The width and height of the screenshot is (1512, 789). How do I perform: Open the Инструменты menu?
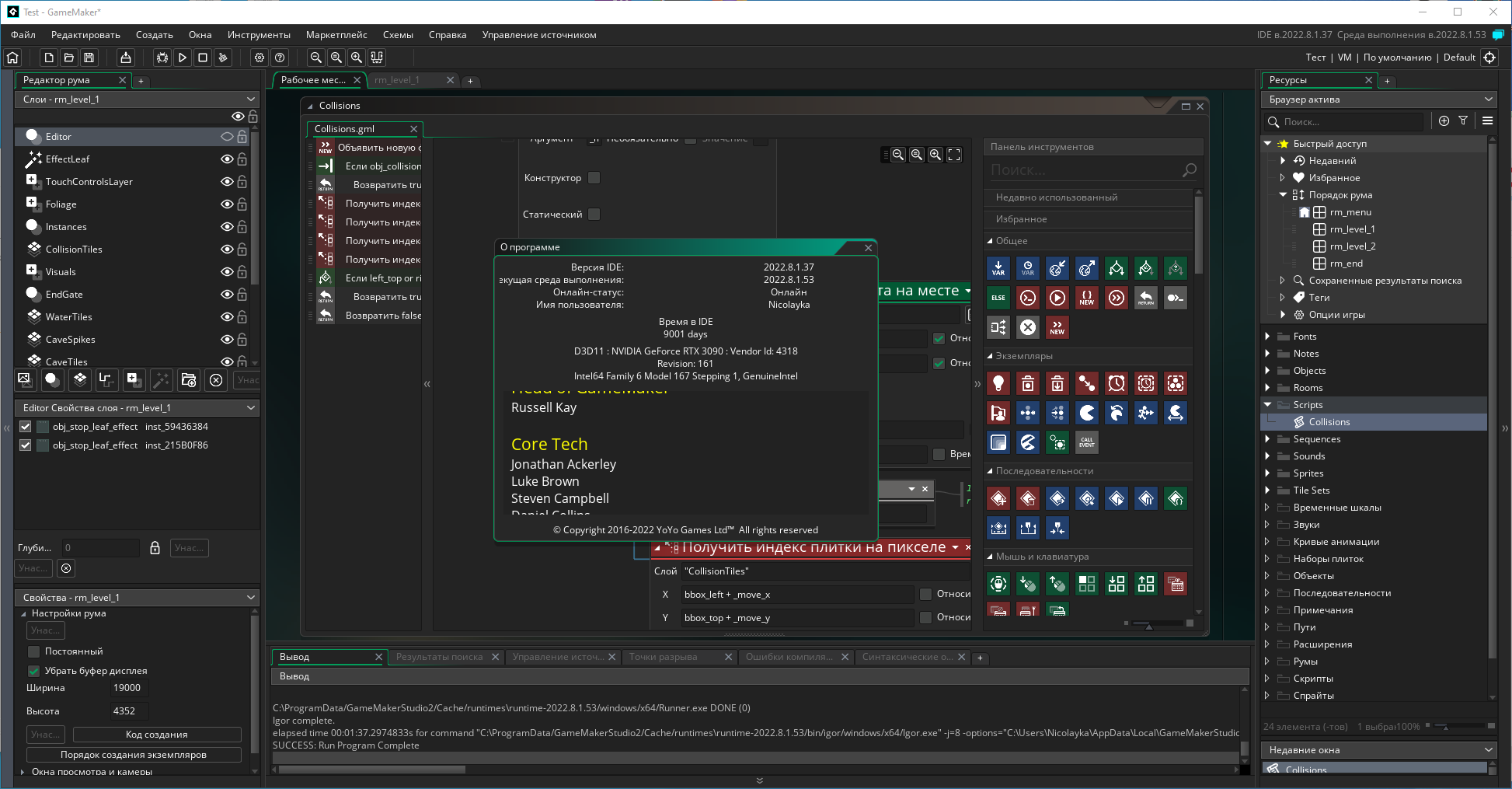click(x=259, y=35)
